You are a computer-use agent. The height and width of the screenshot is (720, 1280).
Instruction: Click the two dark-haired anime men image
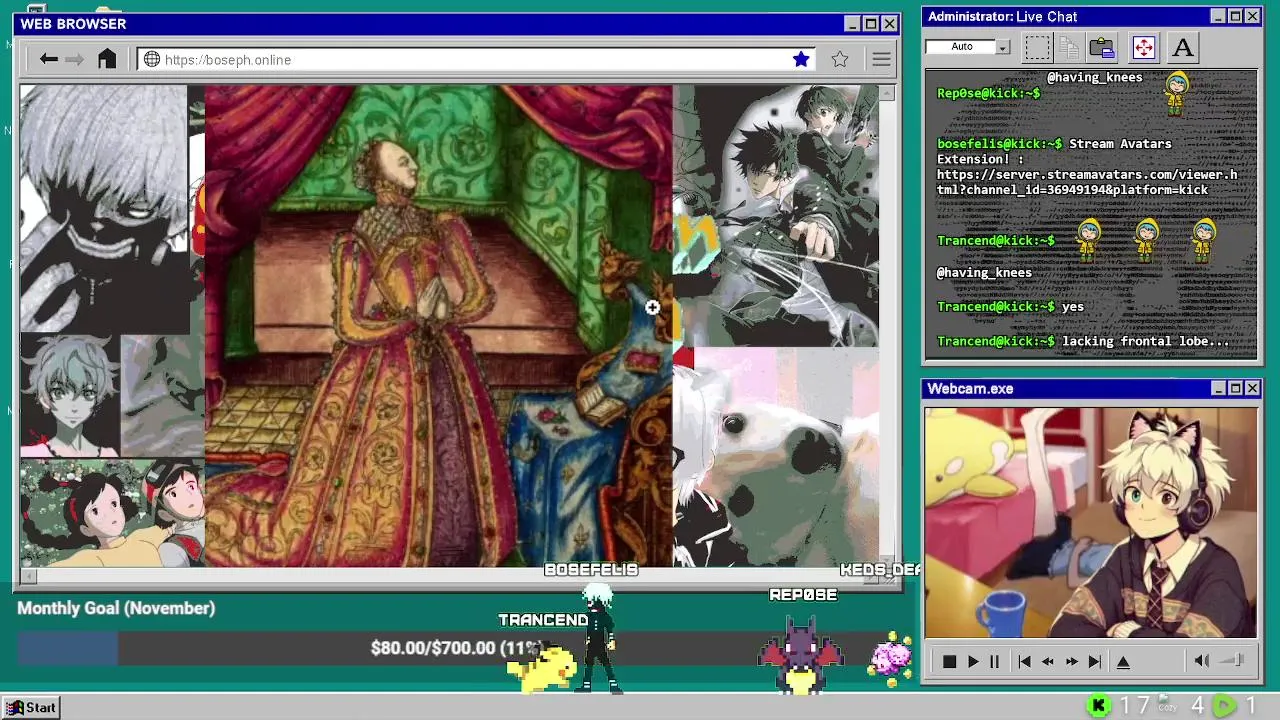[776, 215]
